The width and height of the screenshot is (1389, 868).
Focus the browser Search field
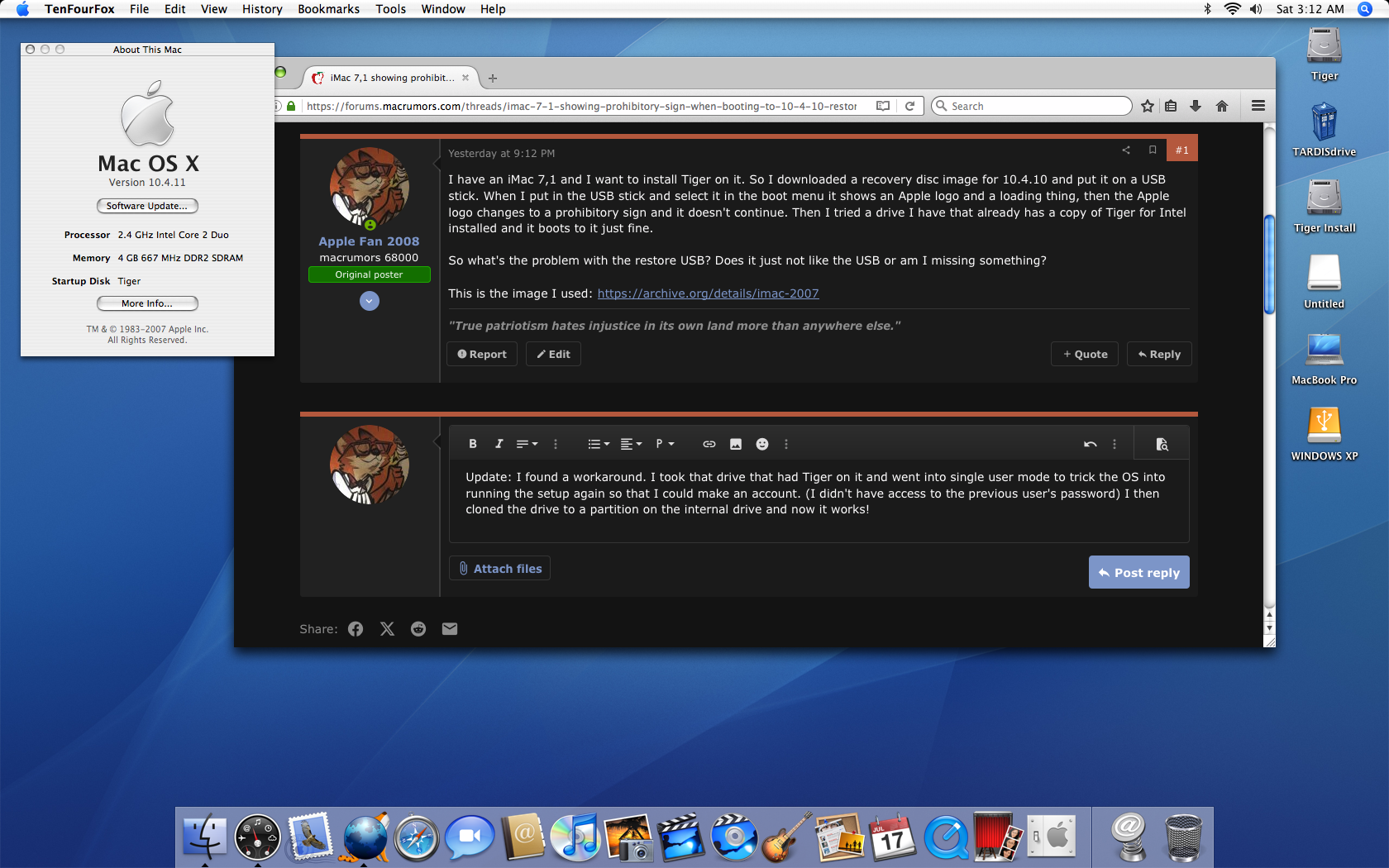(1031, 106)
